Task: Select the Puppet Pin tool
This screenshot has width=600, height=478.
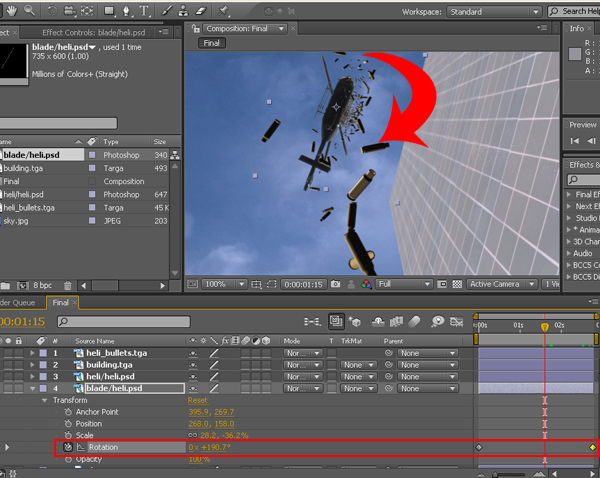Action: click(x=223, y=11)
